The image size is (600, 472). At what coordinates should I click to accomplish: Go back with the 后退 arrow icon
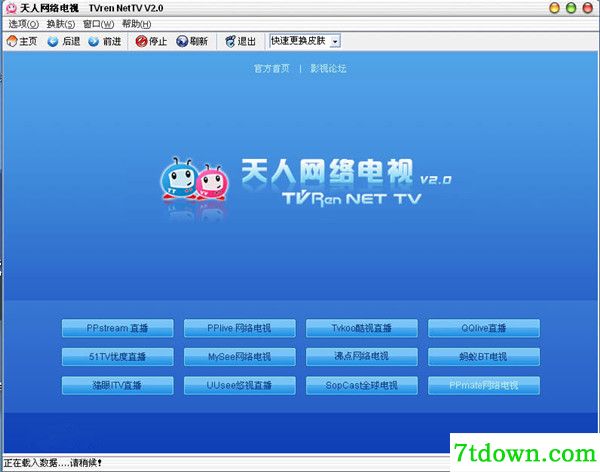coord(52,41)
